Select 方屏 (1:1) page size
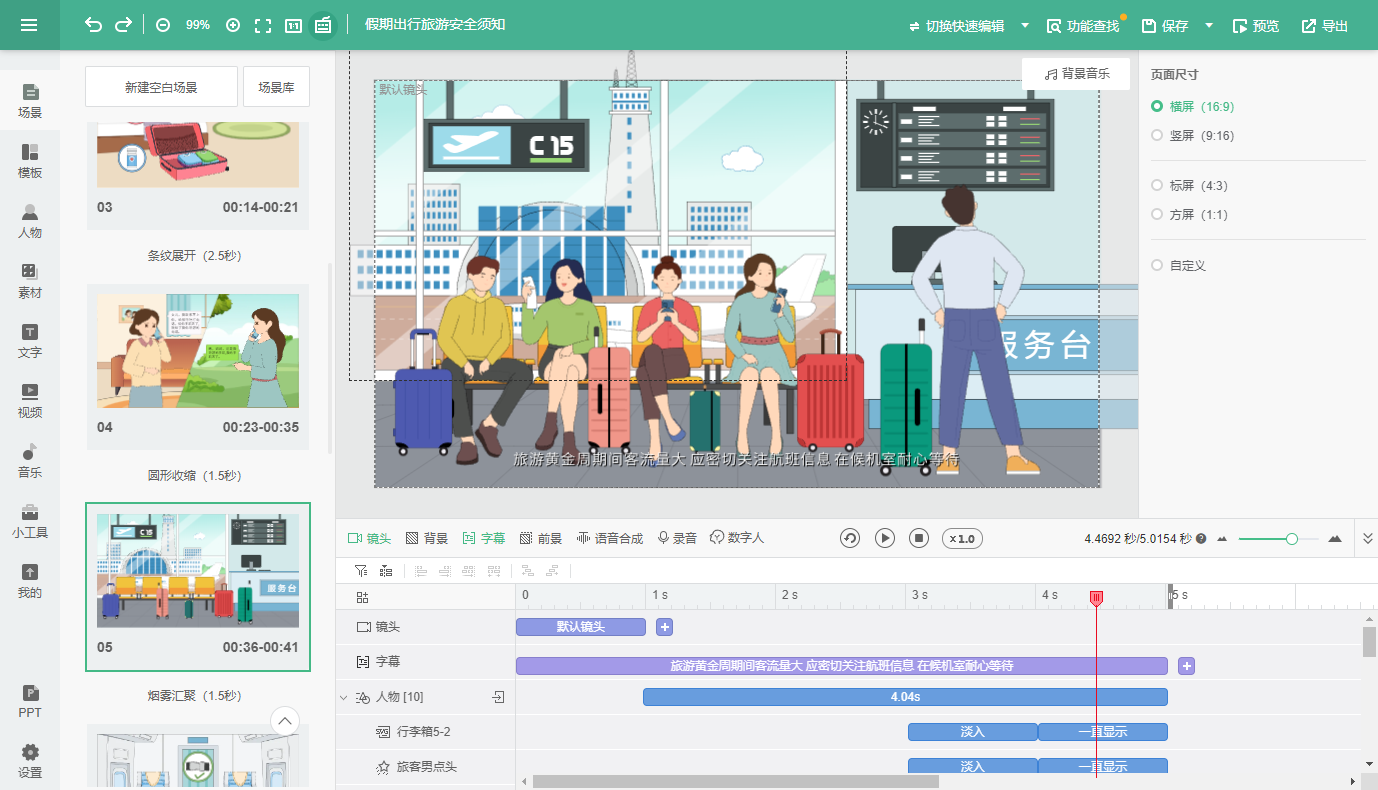Screen dimensions: 1378x790 point(1190,214)
